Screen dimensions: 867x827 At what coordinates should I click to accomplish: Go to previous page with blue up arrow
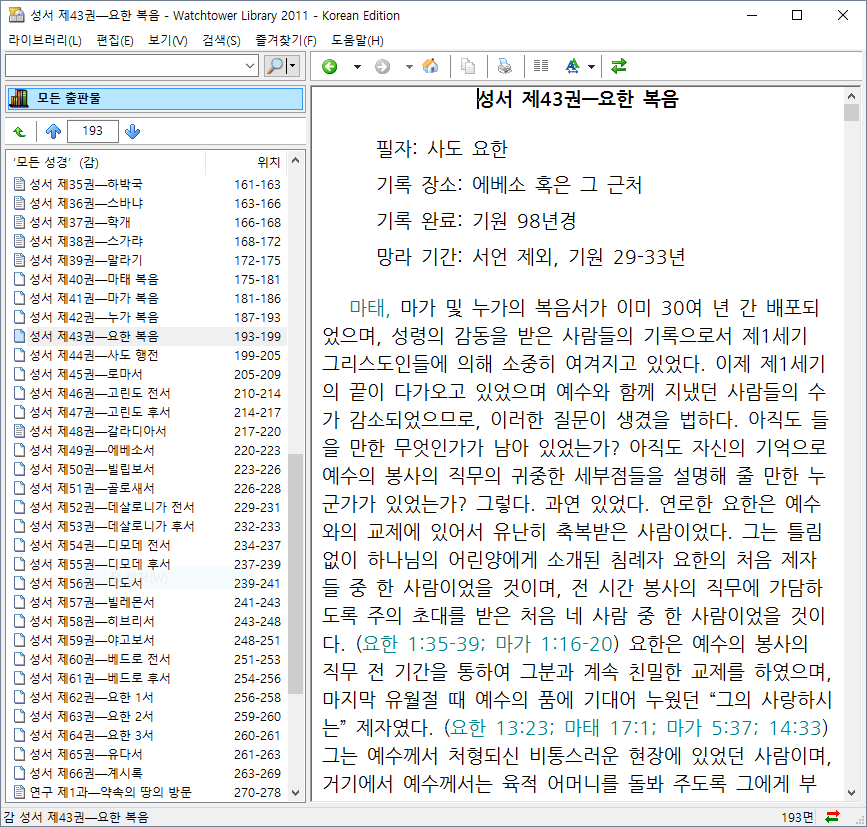point(53,132)
